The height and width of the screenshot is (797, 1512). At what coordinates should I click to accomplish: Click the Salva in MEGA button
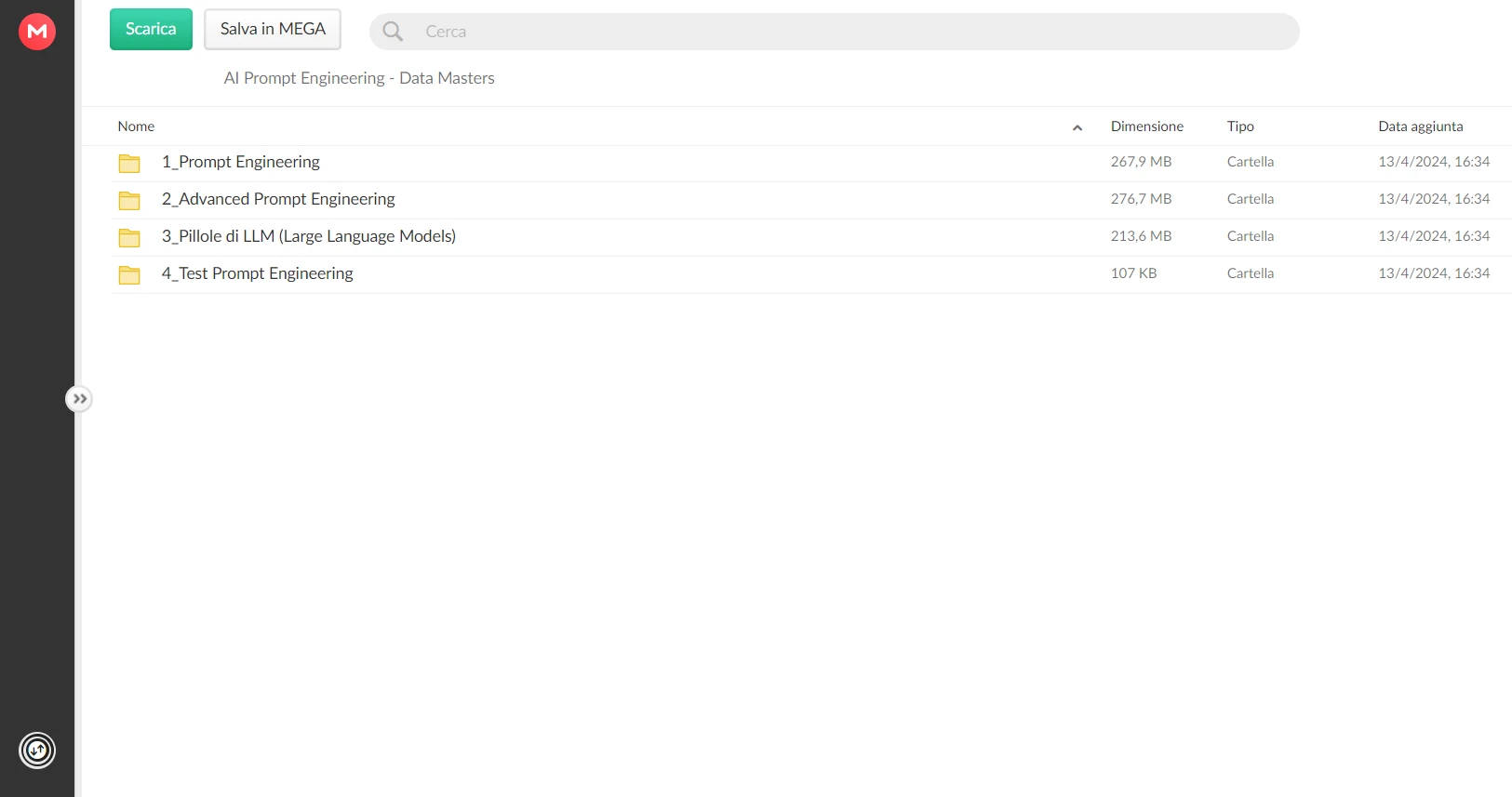click(273, 29)
